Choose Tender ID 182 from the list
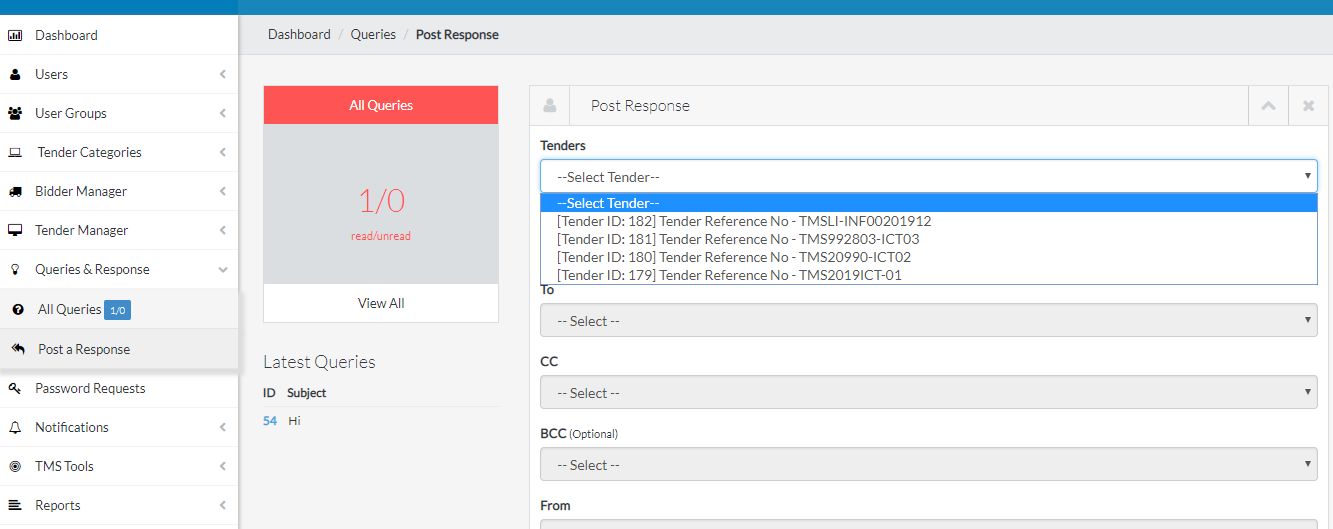The width and height of the screenshot is (1333, 529). [744, 221]
